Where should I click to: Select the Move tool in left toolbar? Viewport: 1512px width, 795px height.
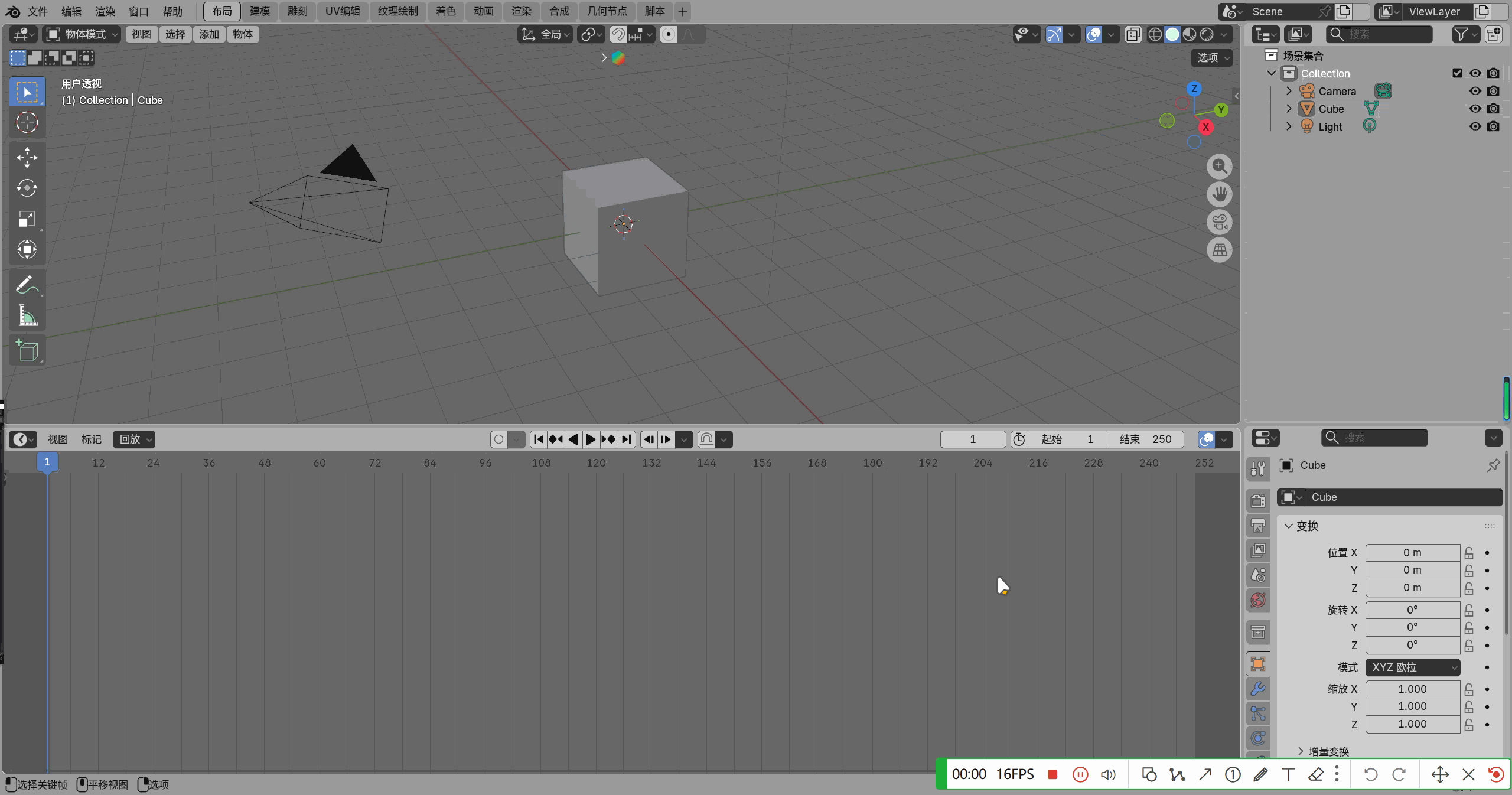(x=27, y=158)
